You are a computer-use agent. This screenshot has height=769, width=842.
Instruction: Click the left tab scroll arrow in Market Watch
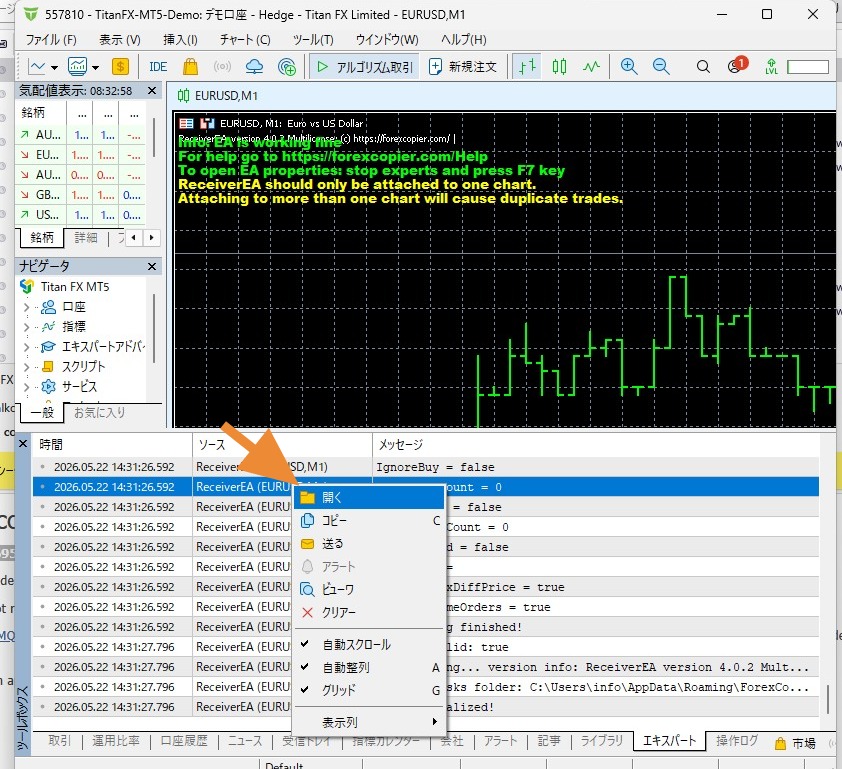134,237
